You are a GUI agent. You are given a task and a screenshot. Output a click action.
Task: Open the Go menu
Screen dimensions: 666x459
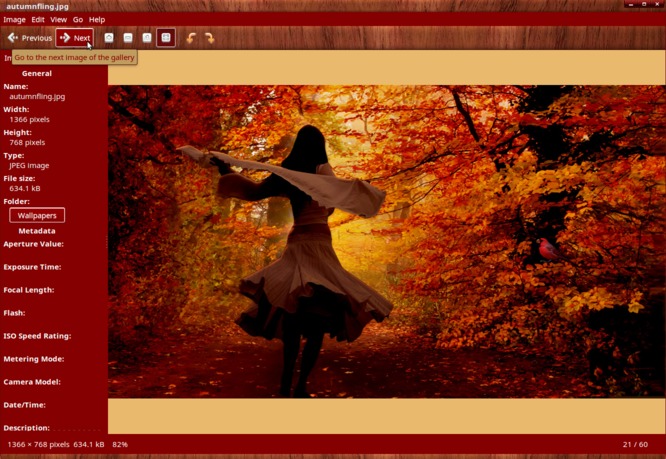pyautogui.click(x=78, y=20)
